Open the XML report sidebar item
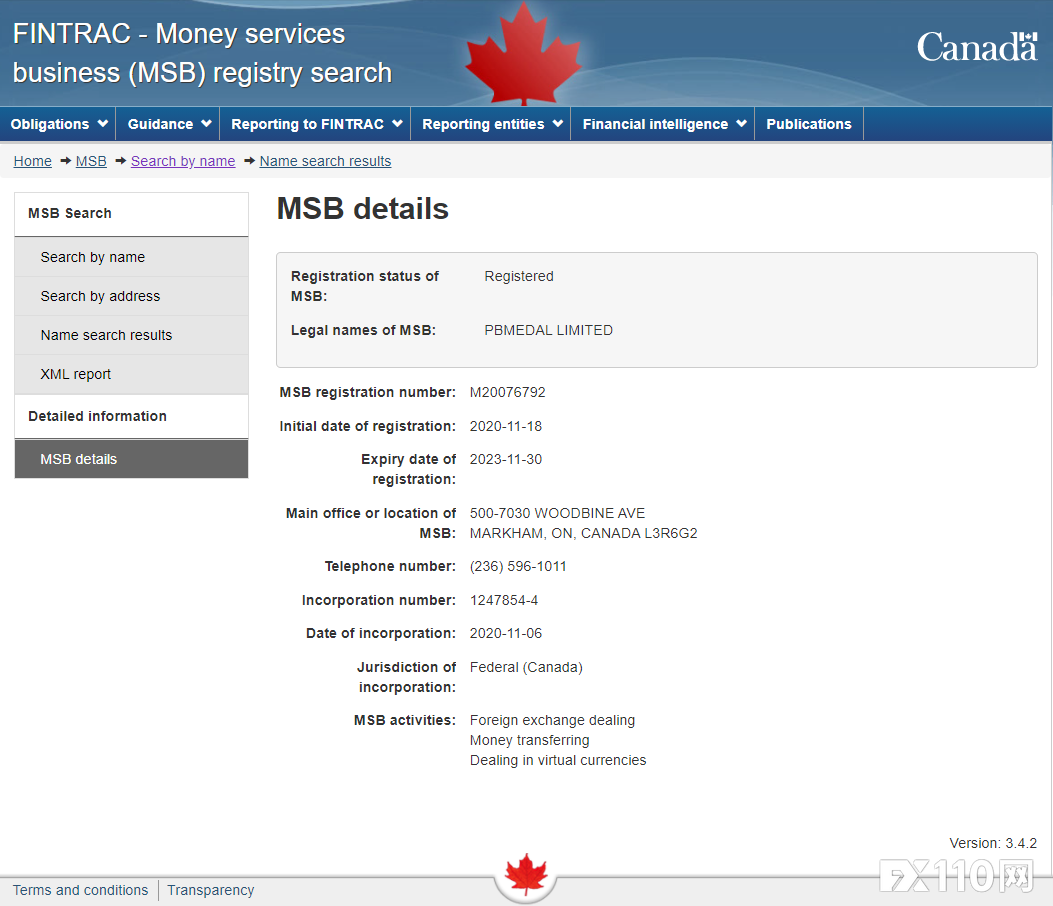Image resolution: width=1053 pixels, height=906 pixels. pos(76,374)
